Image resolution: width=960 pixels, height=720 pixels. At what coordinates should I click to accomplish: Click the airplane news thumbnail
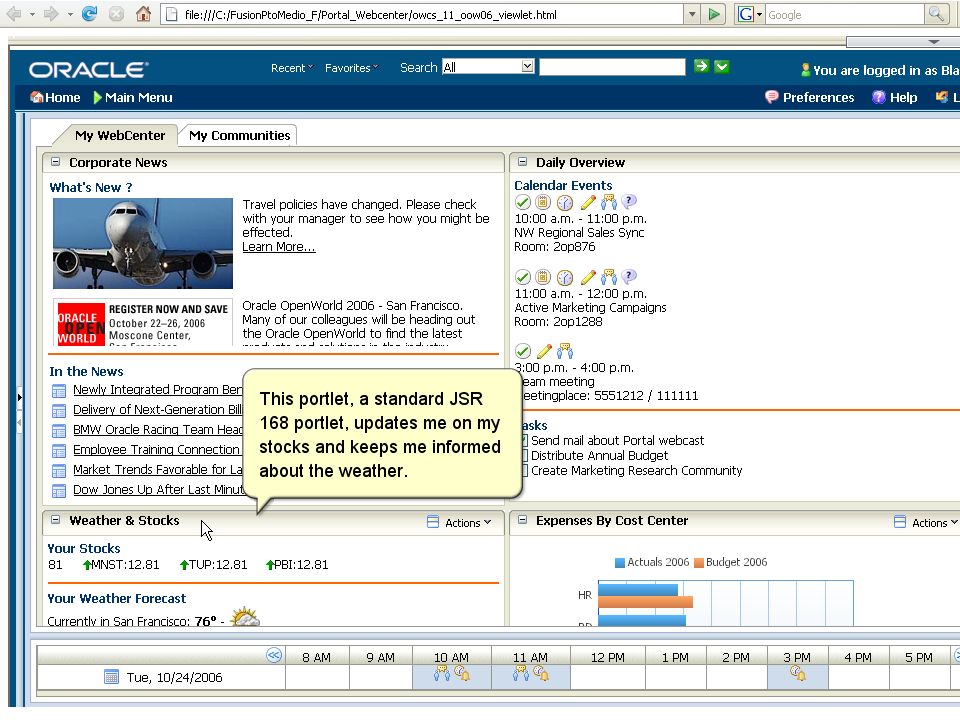pos(143,243)
